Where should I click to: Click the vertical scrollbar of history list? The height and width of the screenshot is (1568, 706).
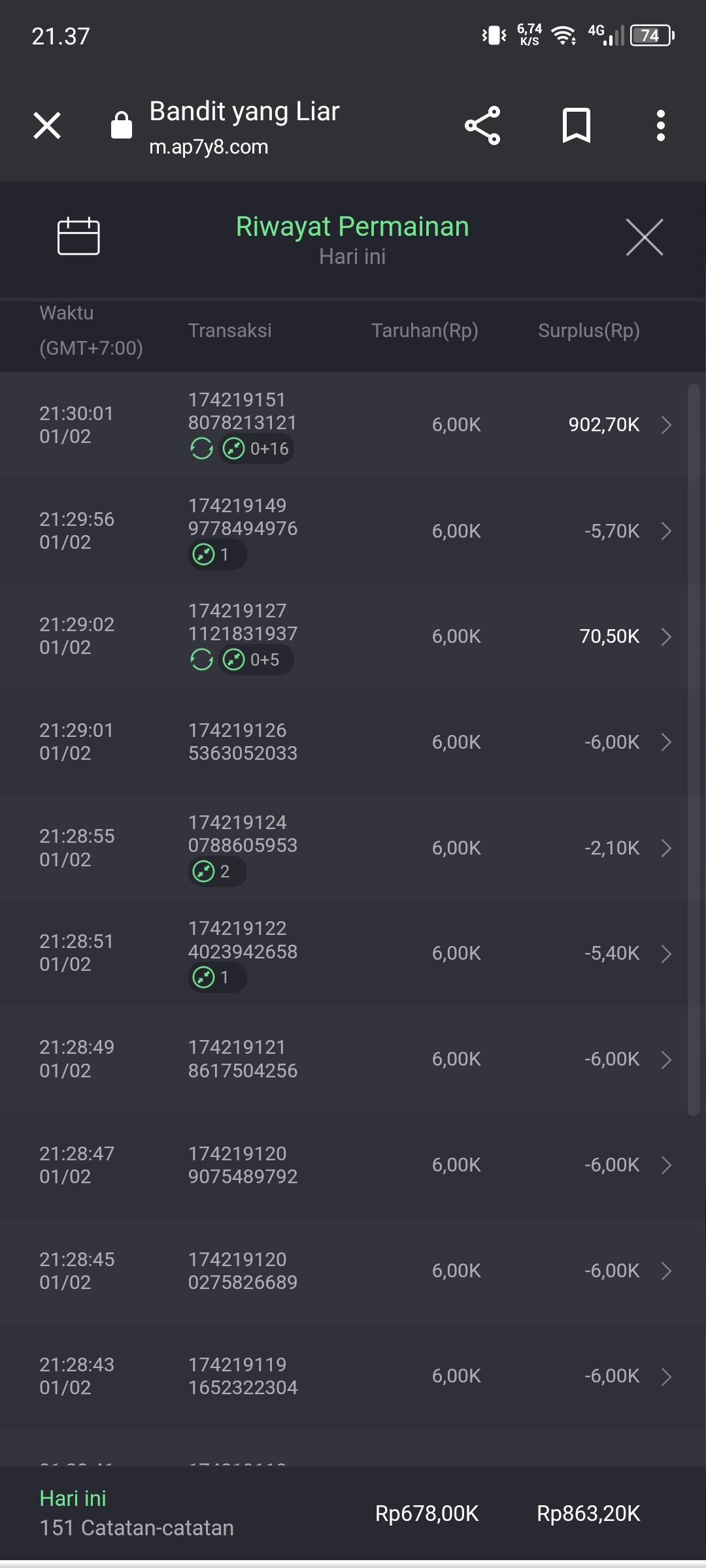tap(694, 750)
